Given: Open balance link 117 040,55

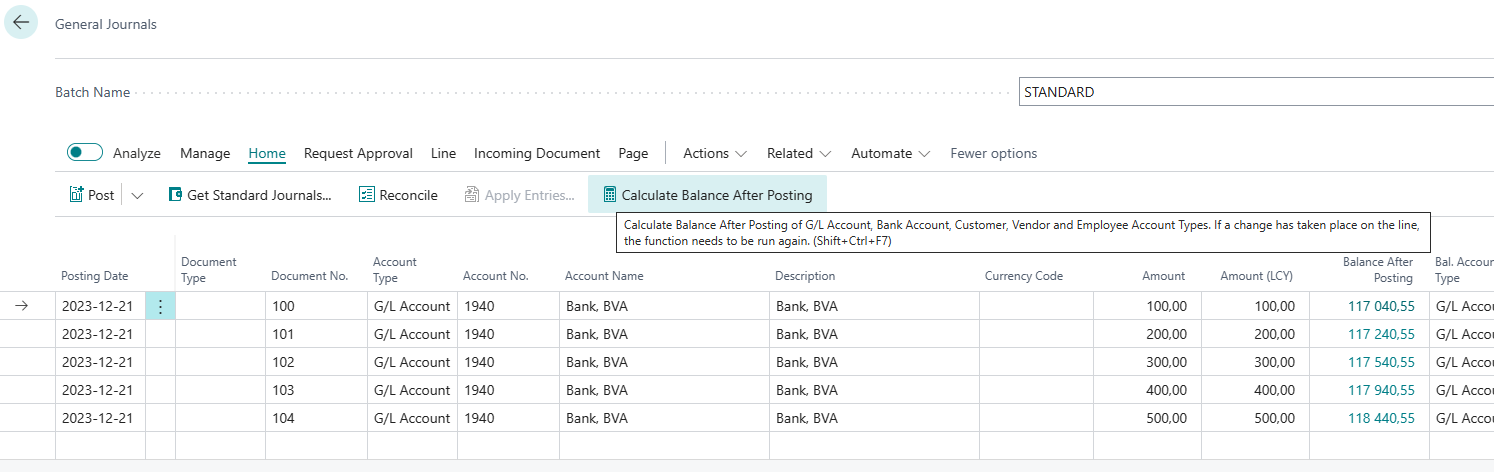Looking at the screenshot, I should point(1381,306).
